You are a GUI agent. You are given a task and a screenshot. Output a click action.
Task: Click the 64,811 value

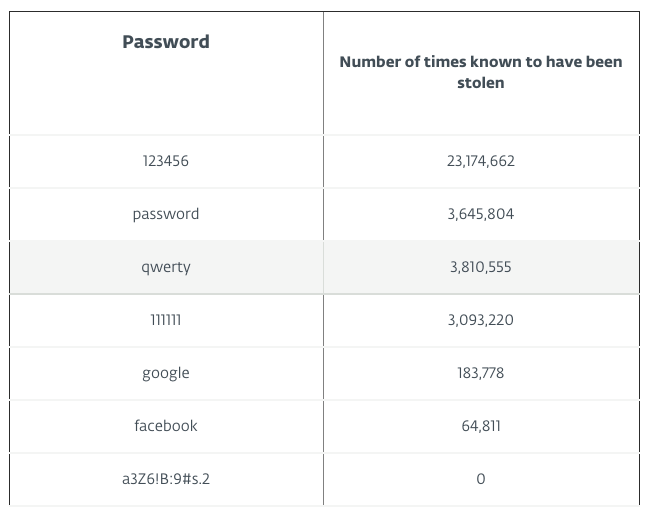pyautogui.click(x=481, y=426)
